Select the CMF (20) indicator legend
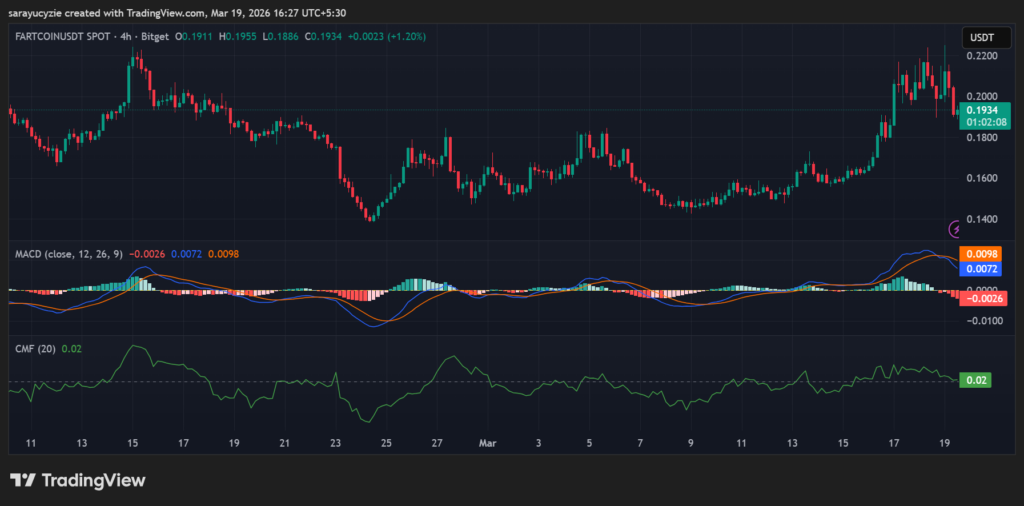Screen dimensions: 1024x506 [x=33, y=348]
